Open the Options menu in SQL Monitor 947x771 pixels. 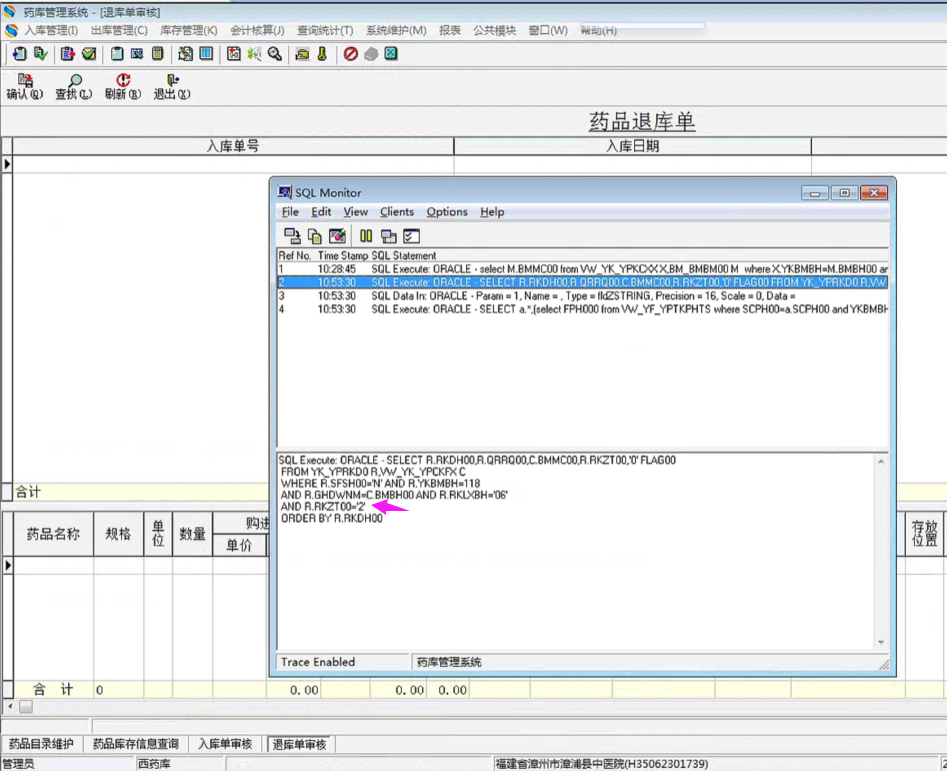(447, 212)
